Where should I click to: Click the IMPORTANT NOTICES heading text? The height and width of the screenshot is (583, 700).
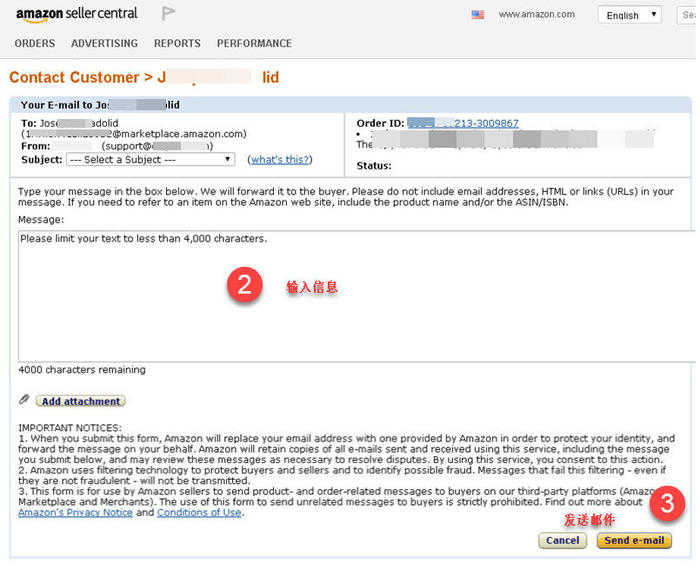pyautogui.click(x=70, y=428)
